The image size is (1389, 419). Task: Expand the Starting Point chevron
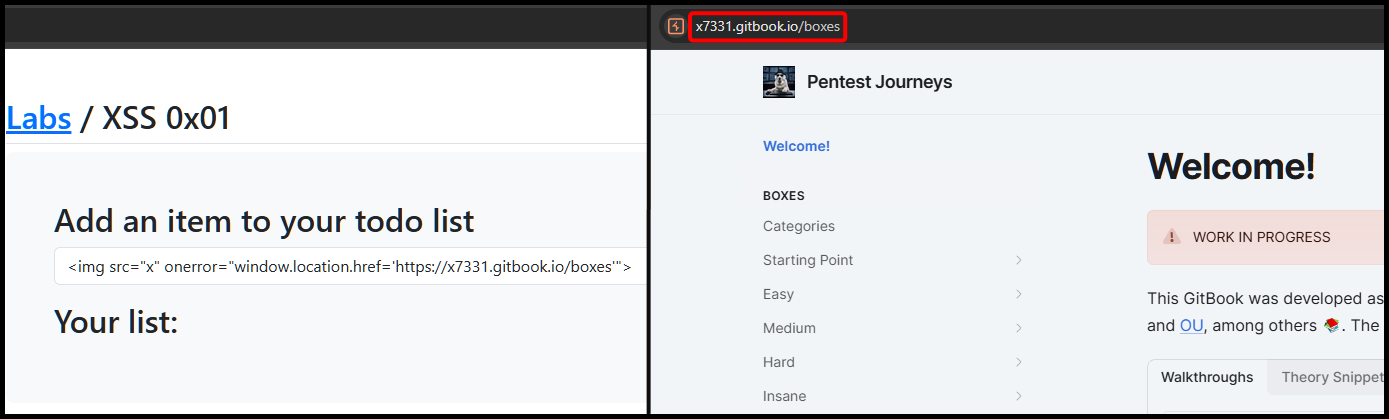click(1019, 260)
